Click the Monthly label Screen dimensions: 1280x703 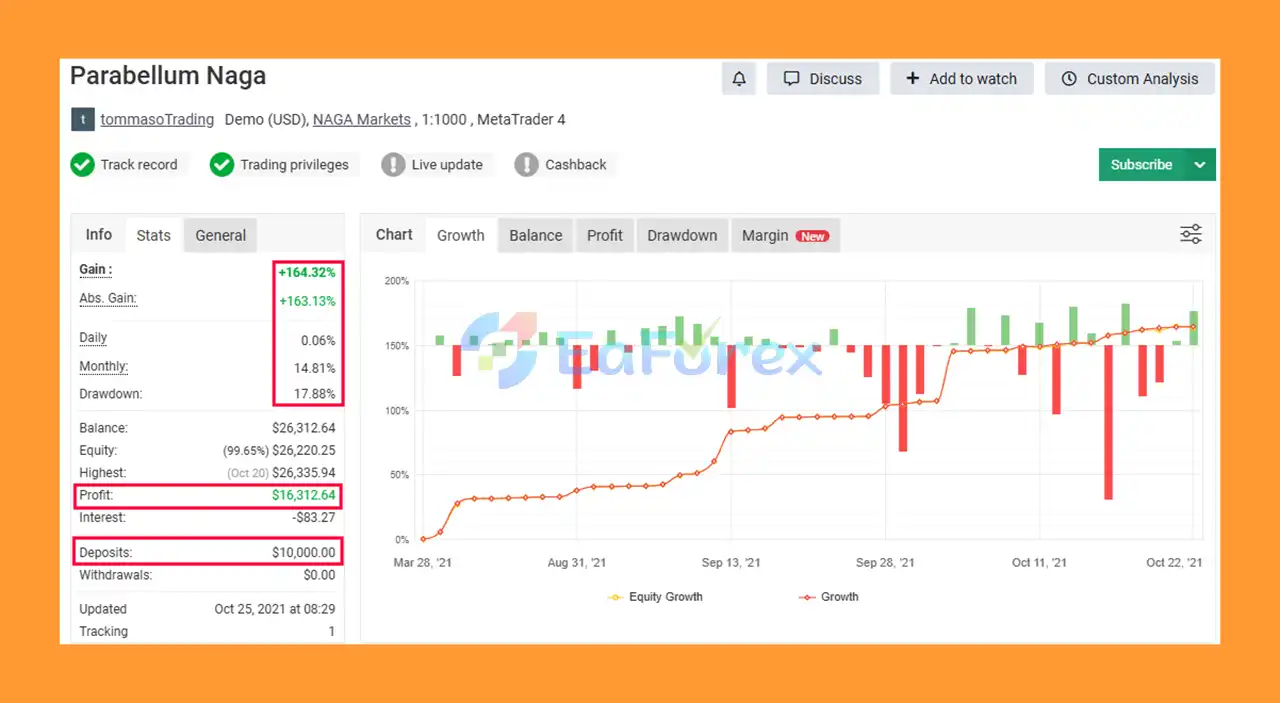coord(103,366)
